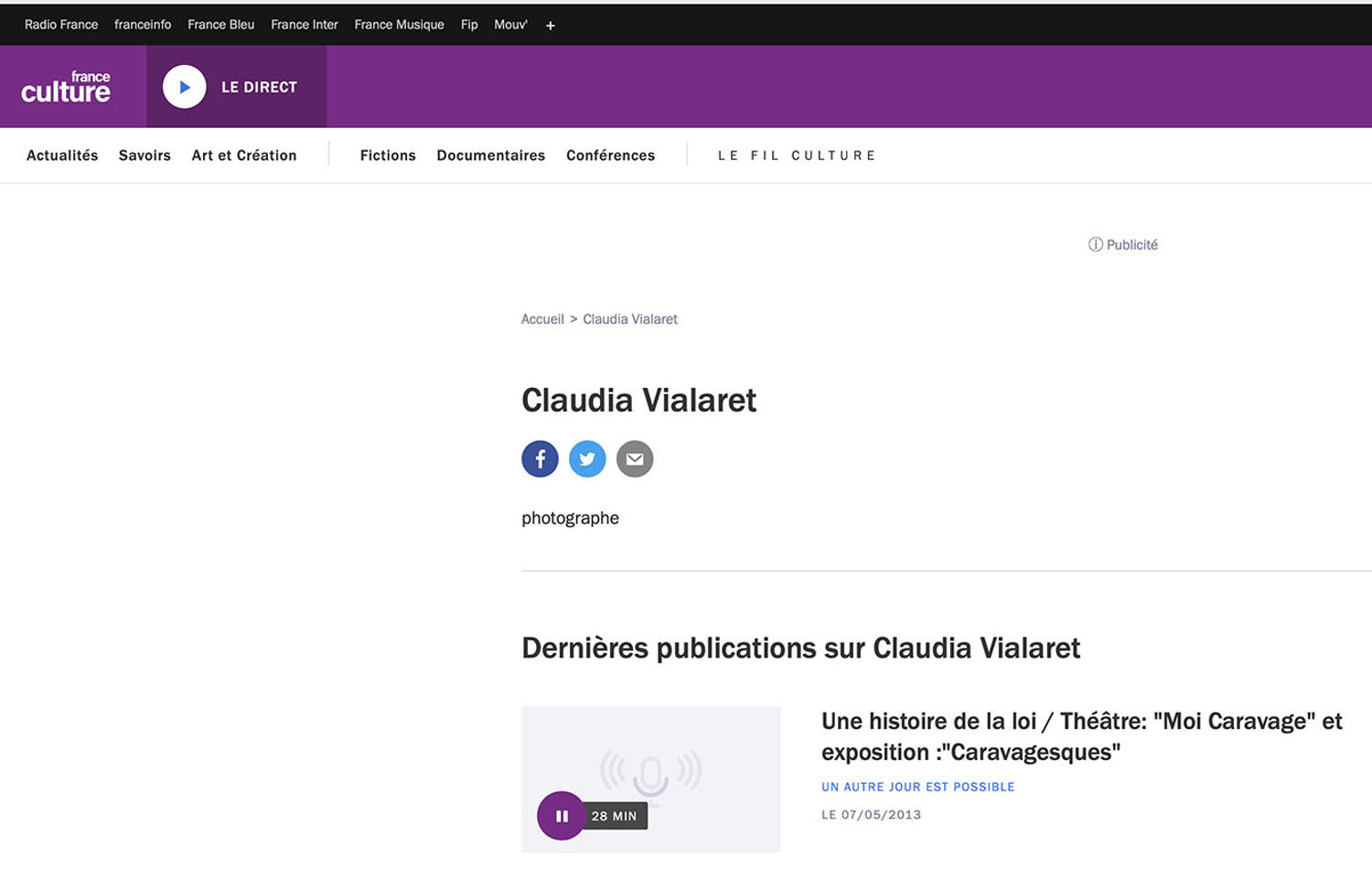Select Documentaires in navigation bar
The width and height of the screenshot is (1372, 890).
pos(490,155)
